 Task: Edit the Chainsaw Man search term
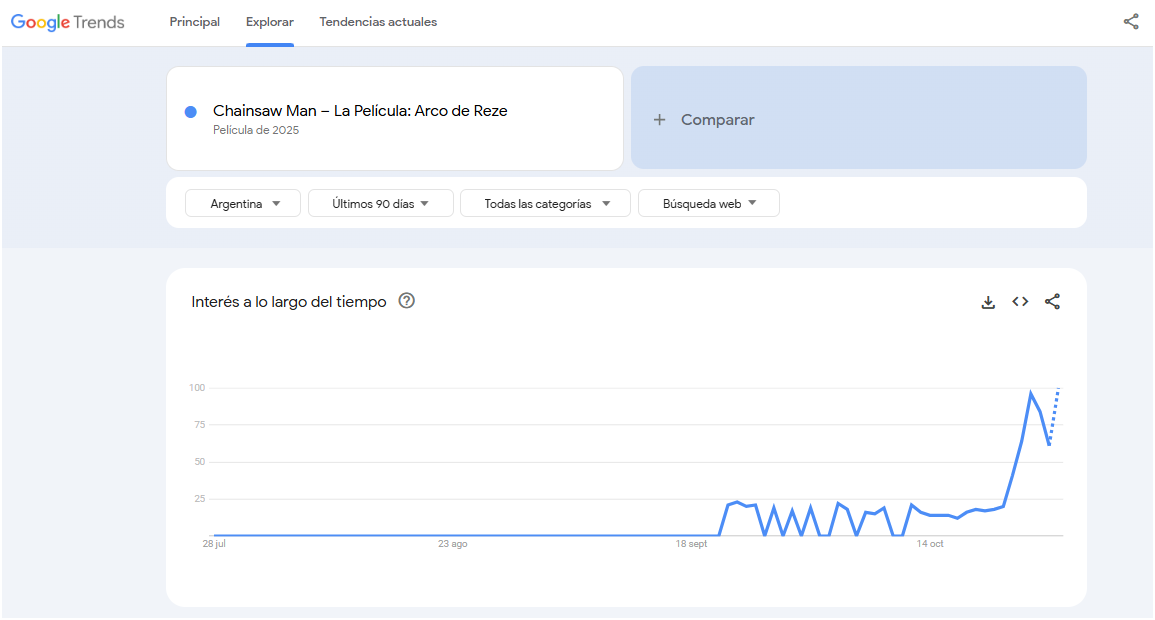coord(360,111)
